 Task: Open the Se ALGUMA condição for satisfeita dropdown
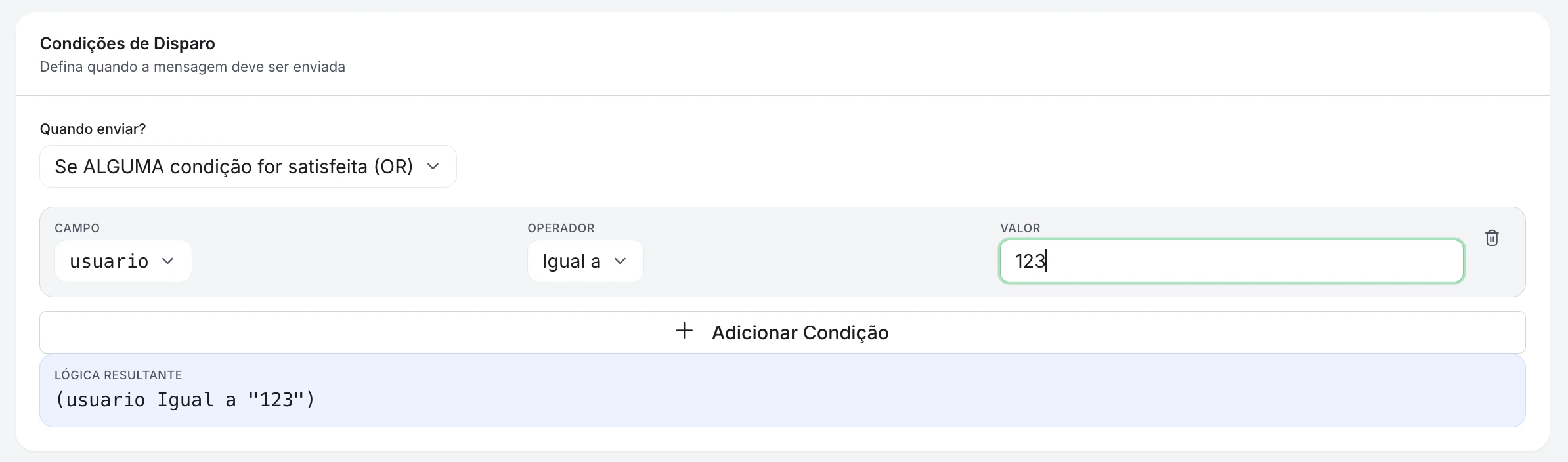pyautogui.click(x=248, y=167)
